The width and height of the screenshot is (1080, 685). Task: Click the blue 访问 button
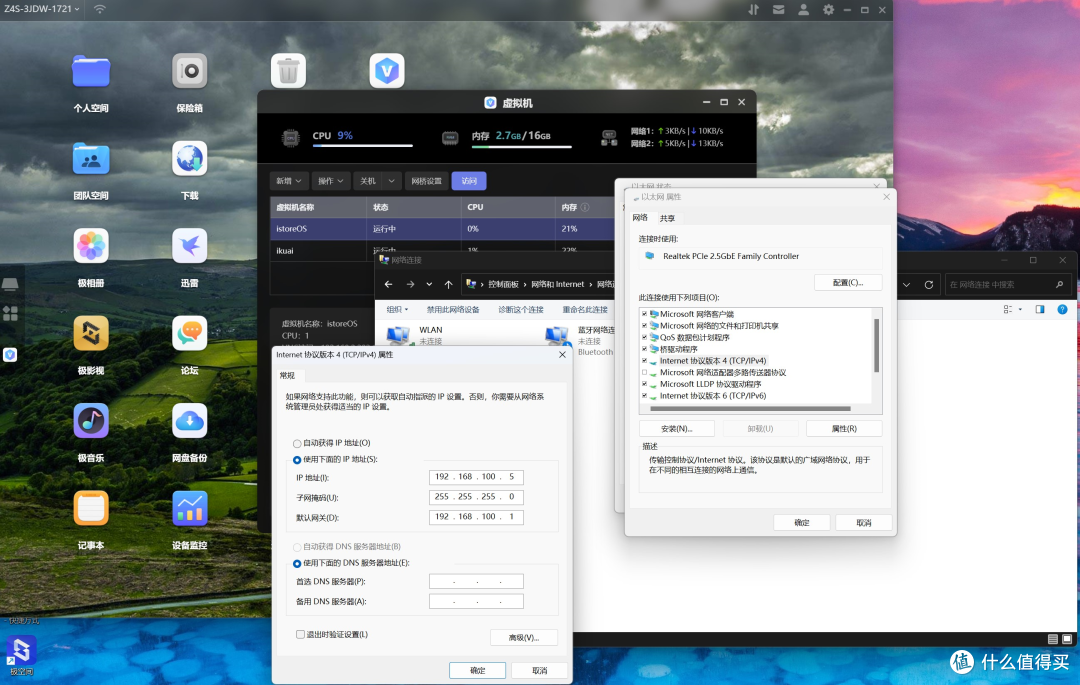[469, 181]
